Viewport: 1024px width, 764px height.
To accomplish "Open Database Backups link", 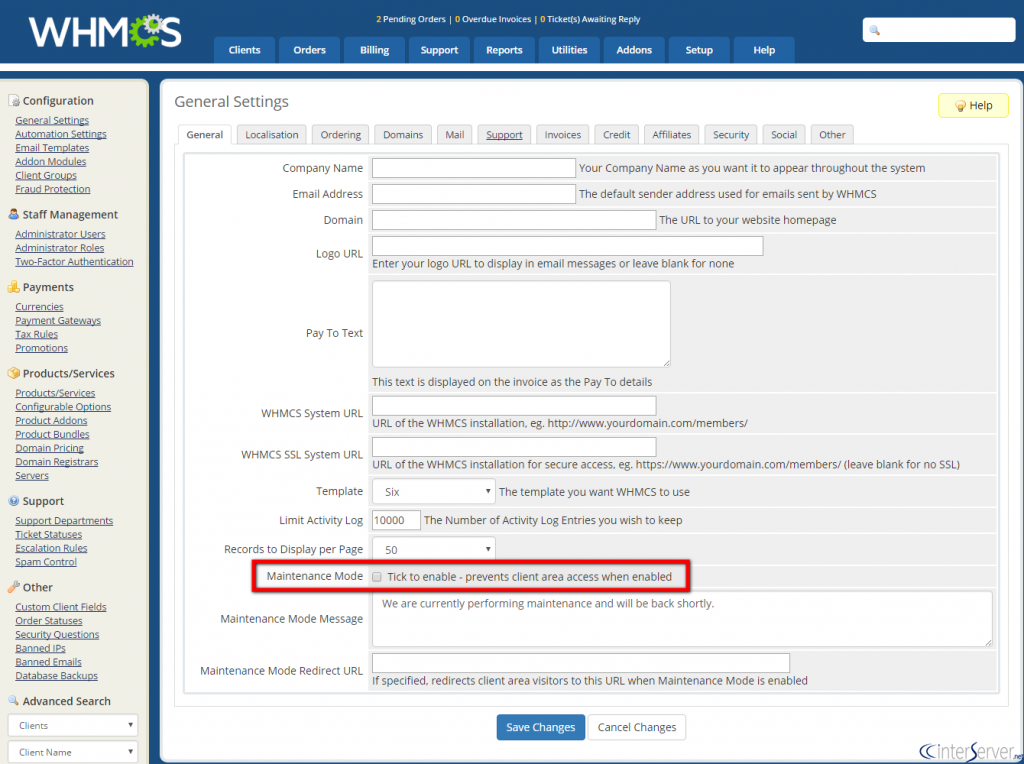I will click(57, 676).
